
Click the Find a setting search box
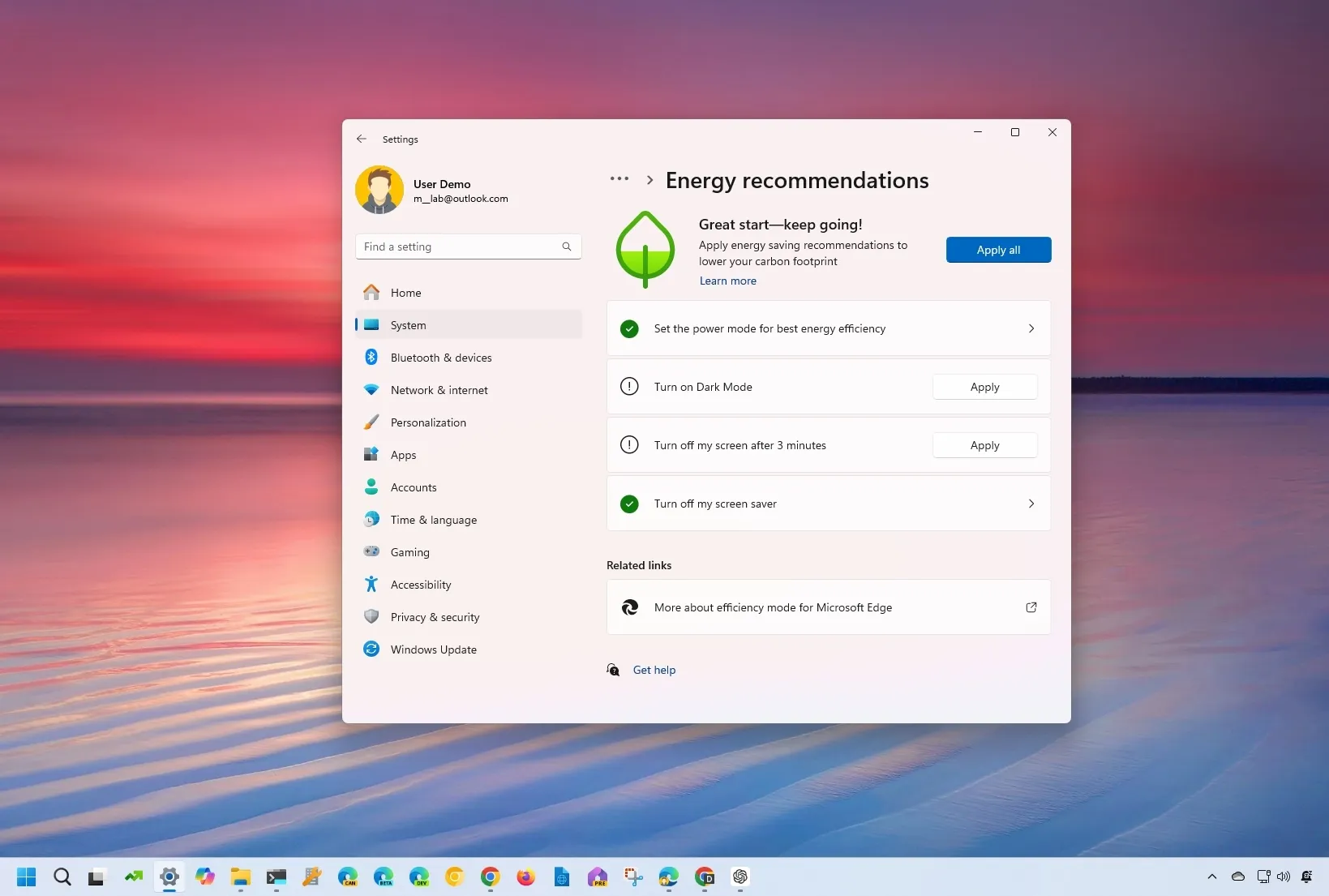pyautogui.click(x=468, y=247)
